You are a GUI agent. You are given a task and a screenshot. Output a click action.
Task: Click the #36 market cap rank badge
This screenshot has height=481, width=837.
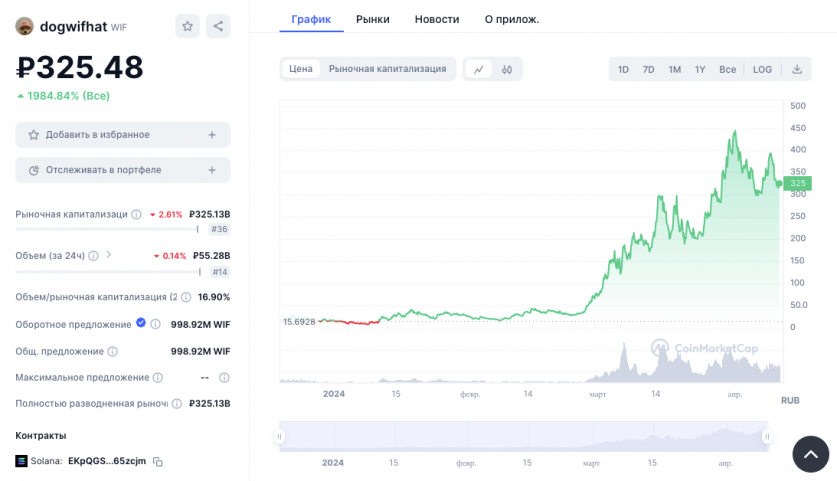(219, 229)
